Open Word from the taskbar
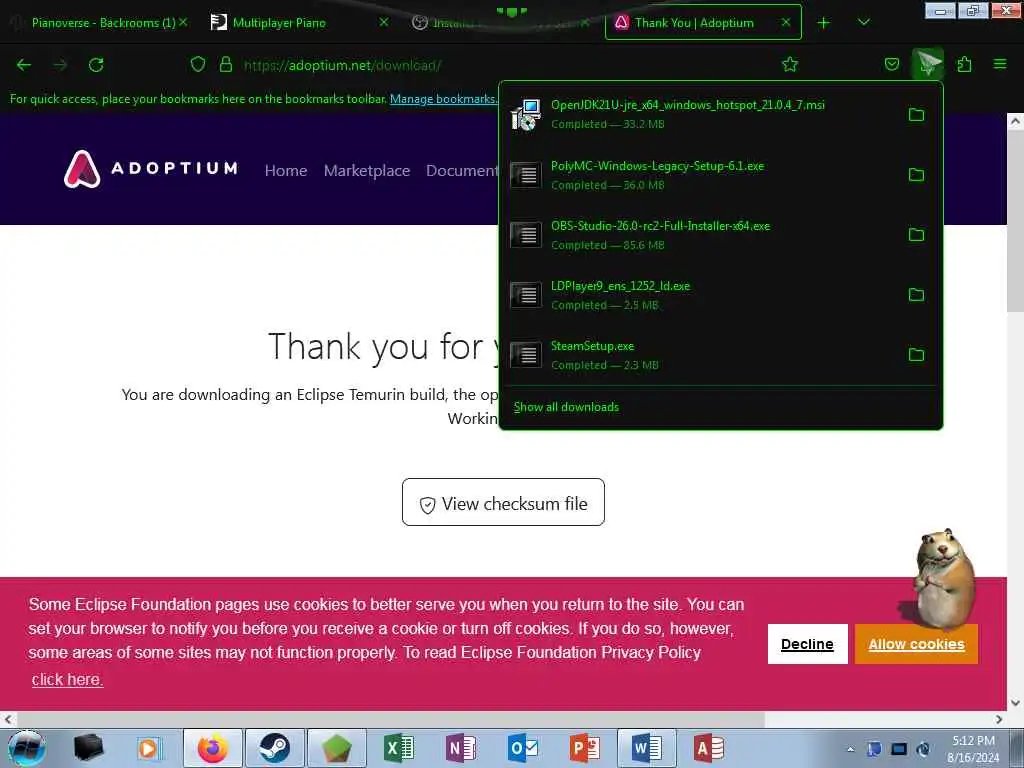This screenshot has height=768, width=1024. [647, 748]
